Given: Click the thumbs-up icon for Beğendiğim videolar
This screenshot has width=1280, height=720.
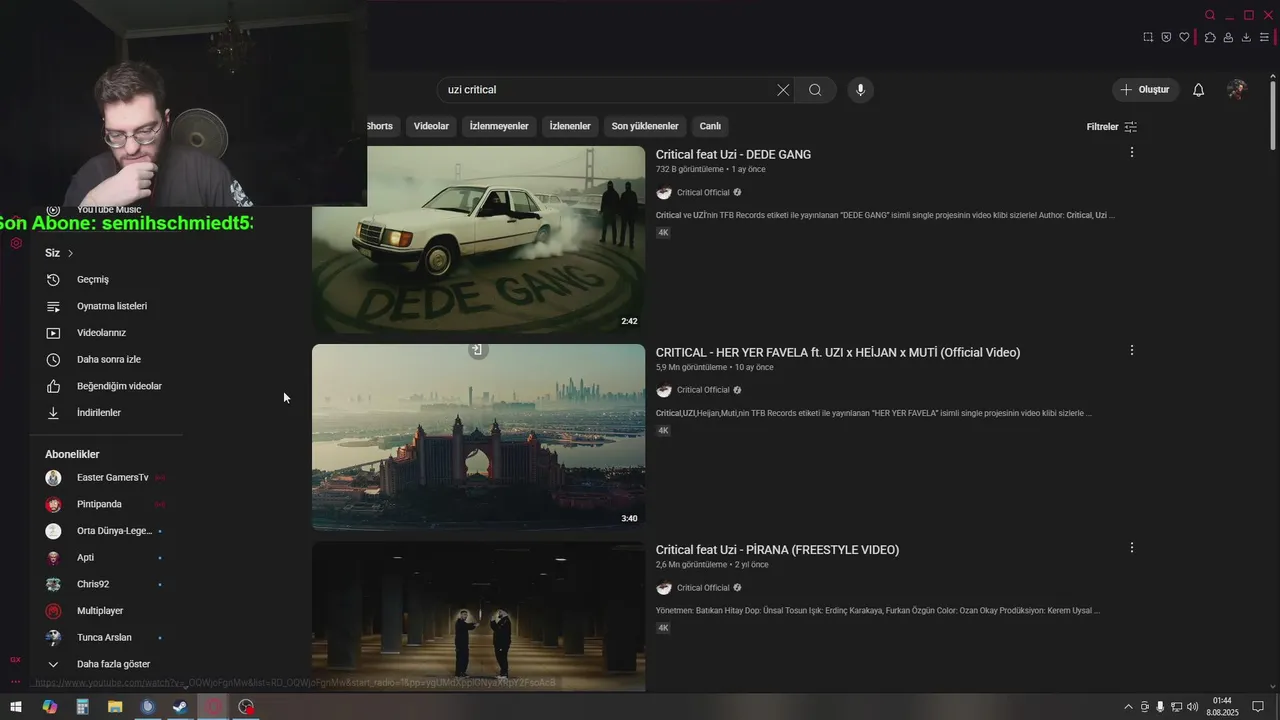Looking at the screenshot, I should pos(54,386).
